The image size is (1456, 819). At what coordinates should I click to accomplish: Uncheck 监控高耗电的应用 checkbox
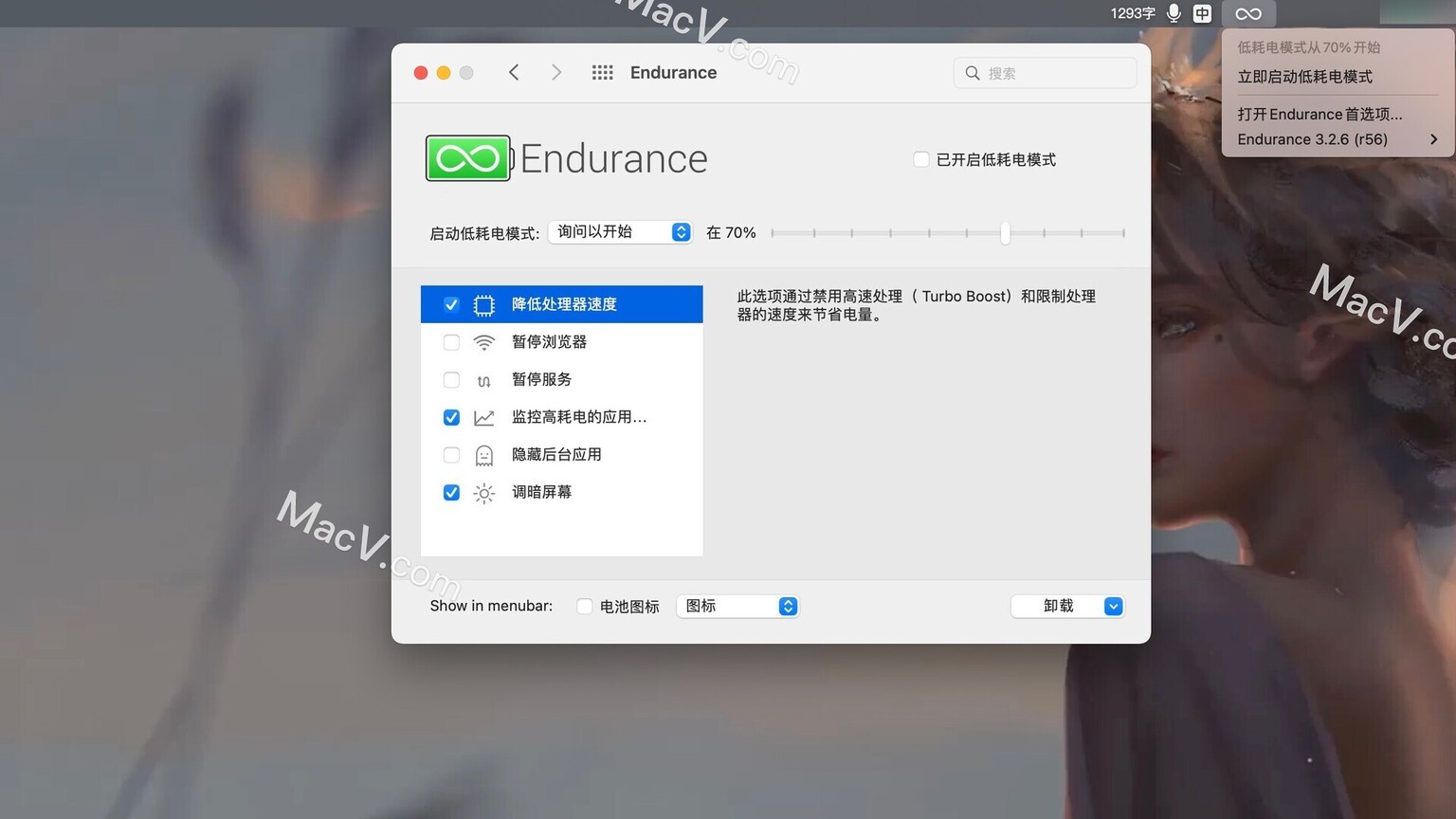coord(451,417)
